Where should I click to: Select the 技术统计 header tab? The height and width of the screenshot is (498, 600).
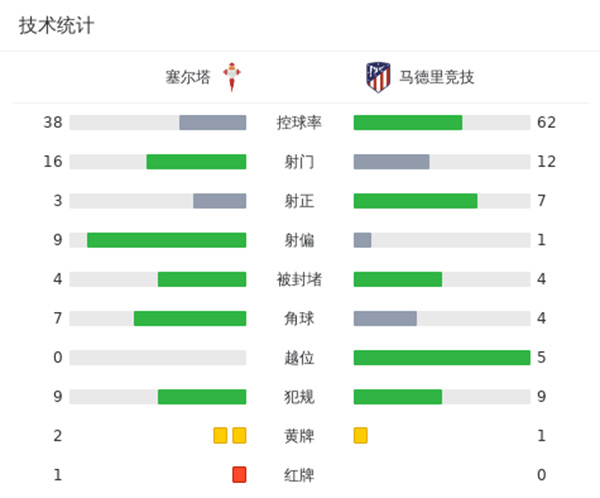pyautogui.click(x=56, y=26)
